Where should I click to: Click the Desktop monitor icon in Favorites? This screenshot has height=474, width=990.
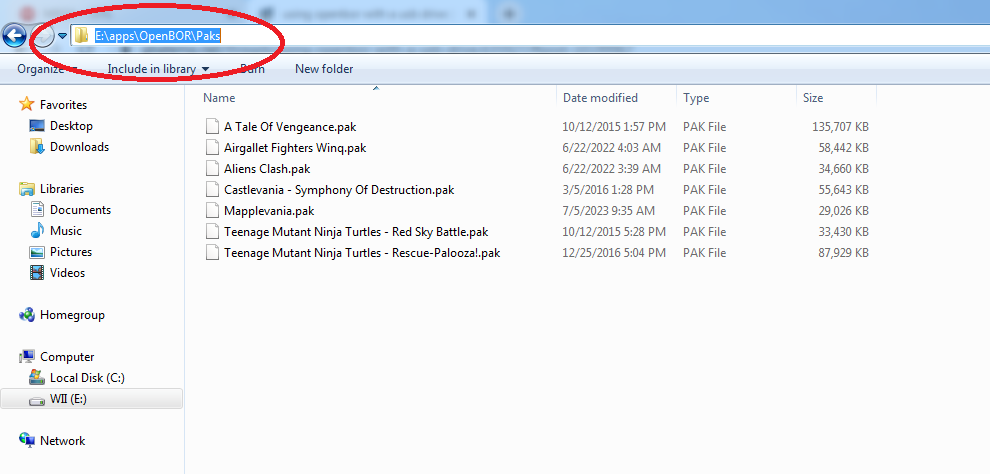click(x=37, y=126)
